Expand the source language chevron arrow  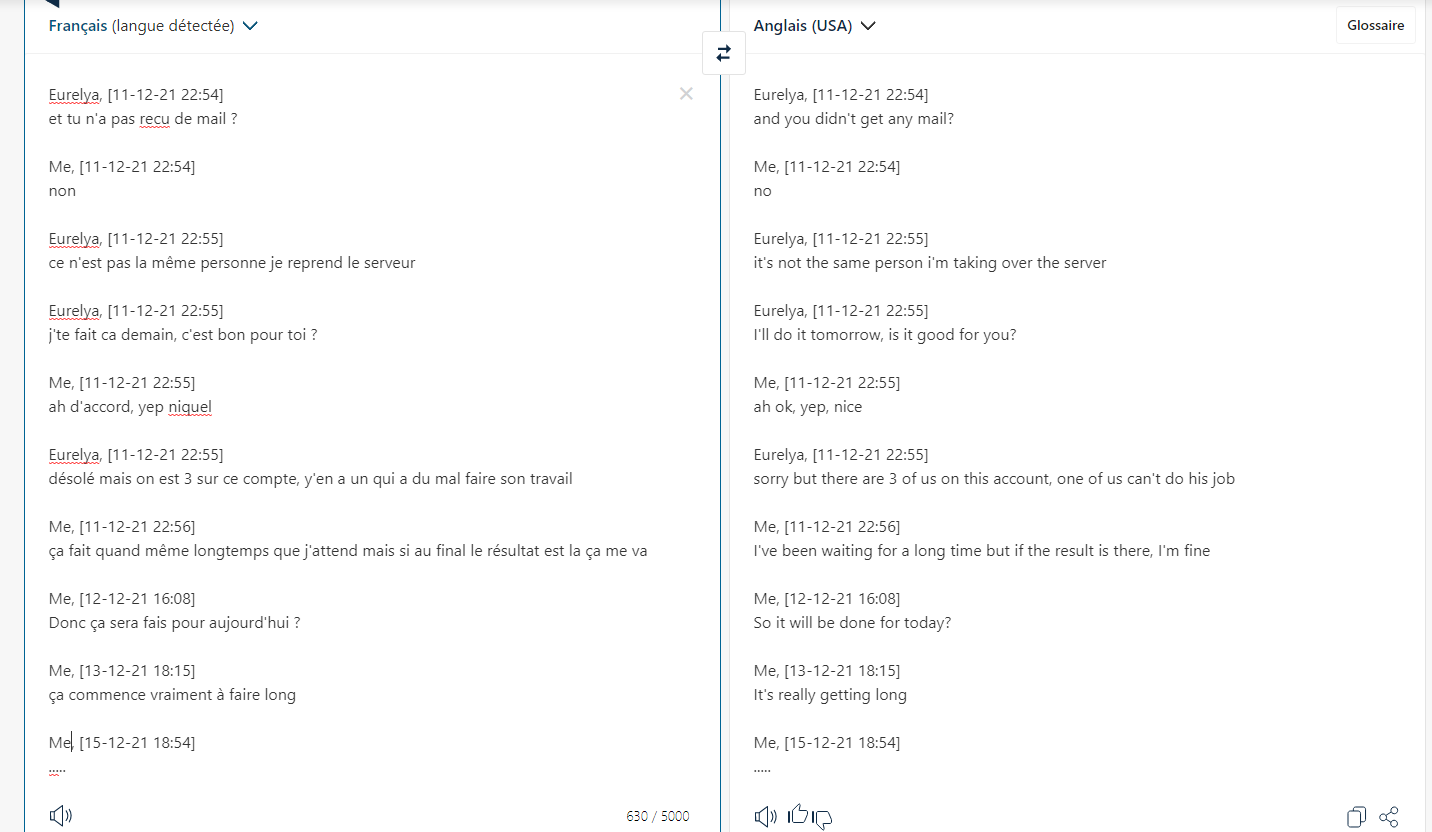pos(250,27)
